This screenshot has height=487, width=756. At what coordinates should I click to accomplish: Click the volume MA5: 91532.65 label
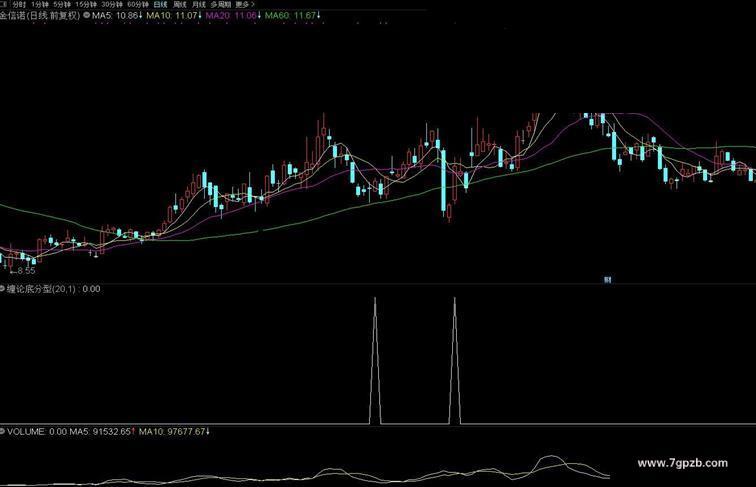[x=102, y=432]
